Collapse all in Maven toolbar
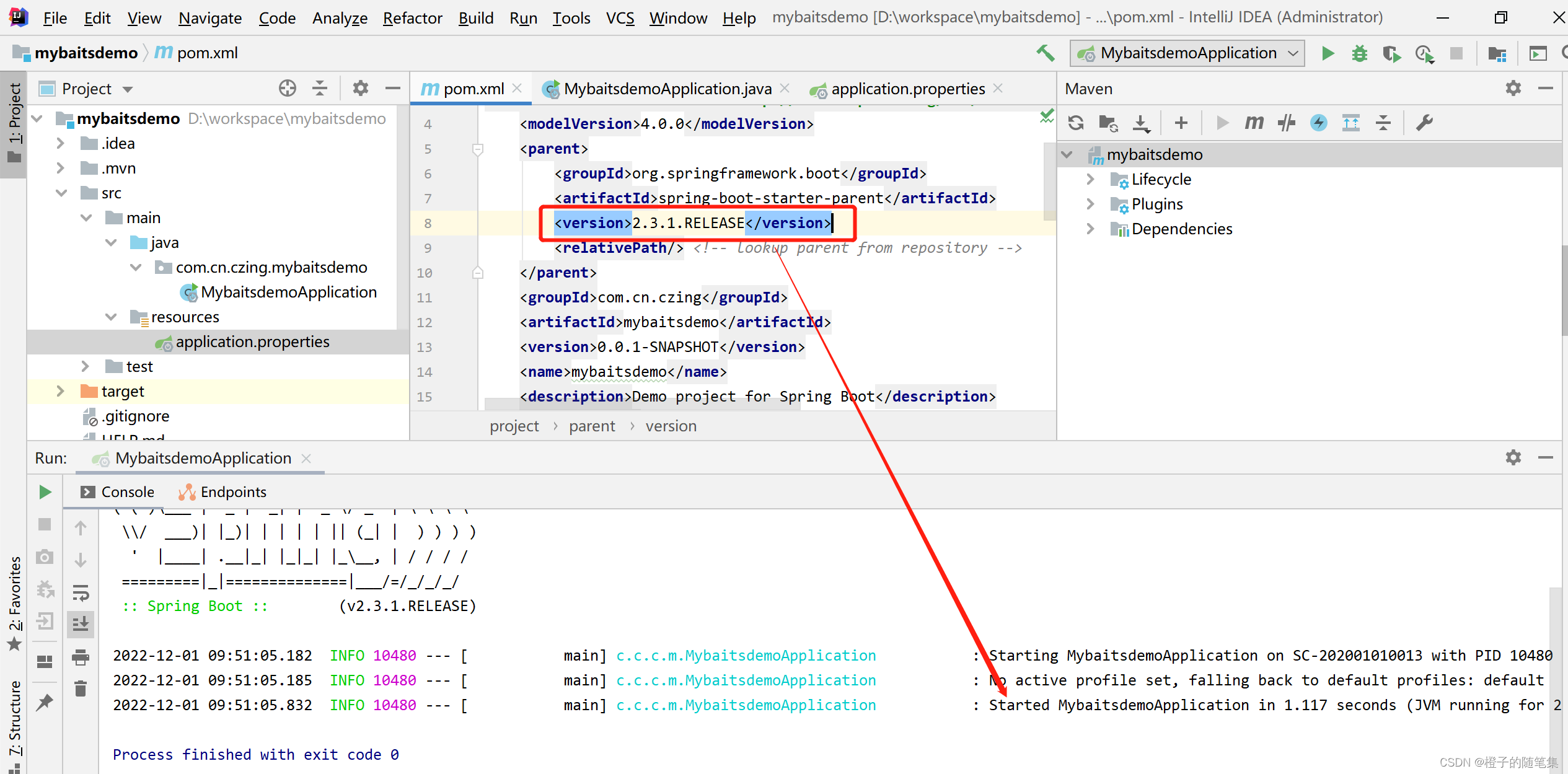Screen dimensions: 1568x774 [x=1383, y=123]
